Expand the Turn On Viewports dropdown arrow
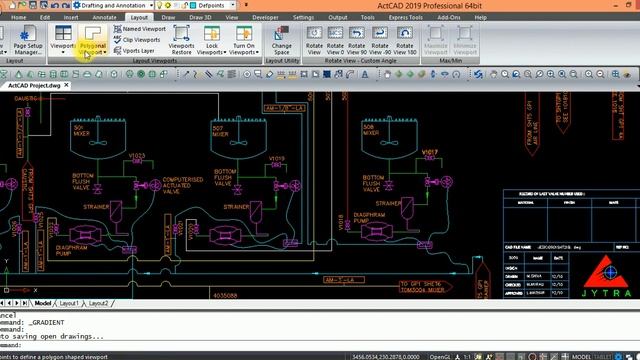The image size is (640, 360). coord(257,52)
